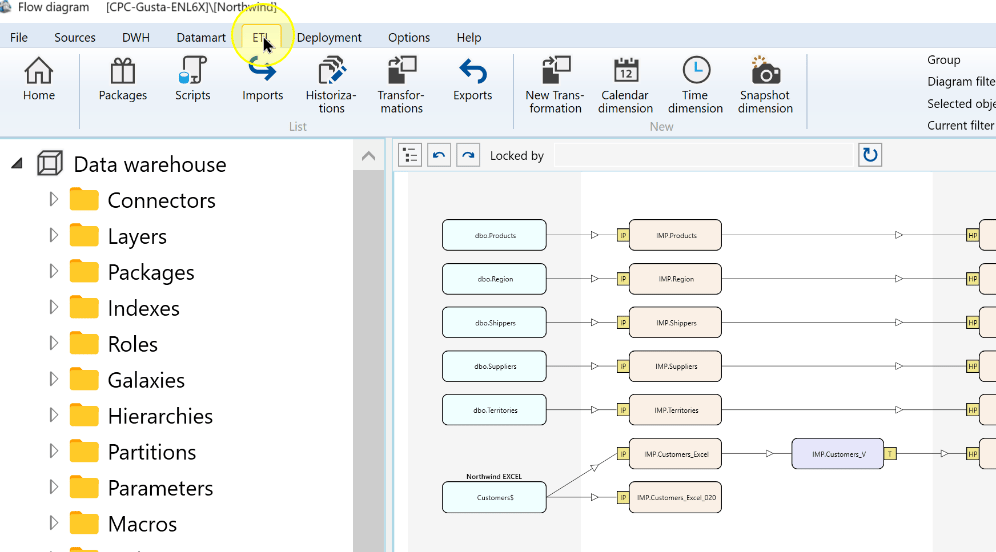Viewport: 996px width, 552px height.
Task: Select the IMP.Customers_V view node
Action: [x=838, y=454]
